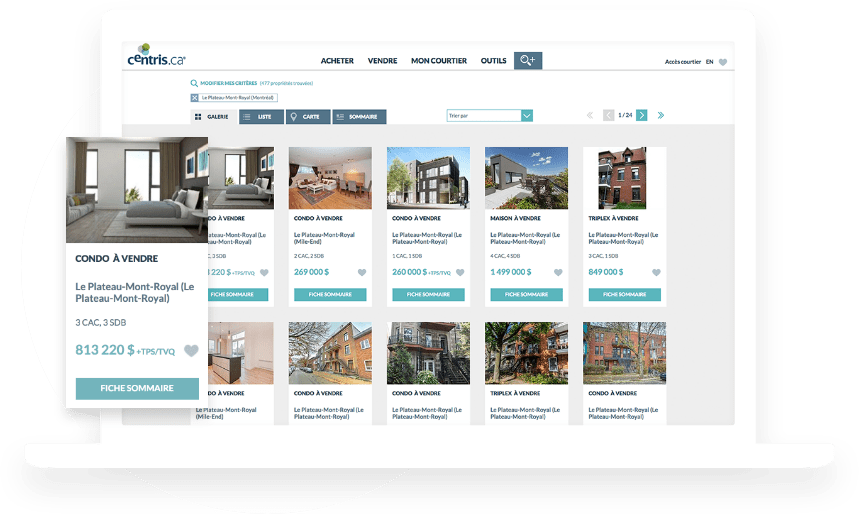Favorite the 269 000 $ condo listing
Image resolution: width=859 pixels, height=514 pixels.
362,272
